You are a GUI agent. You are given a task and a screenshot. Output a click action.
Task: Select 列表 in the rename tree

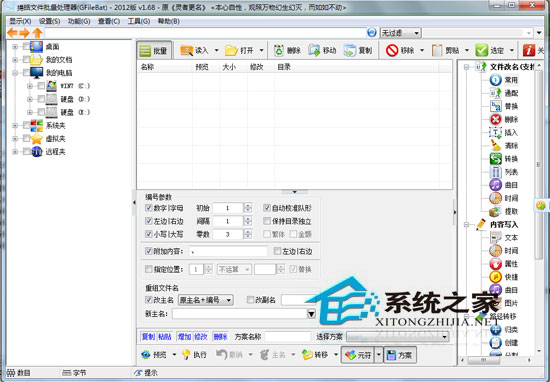click(x=503, y=172)
